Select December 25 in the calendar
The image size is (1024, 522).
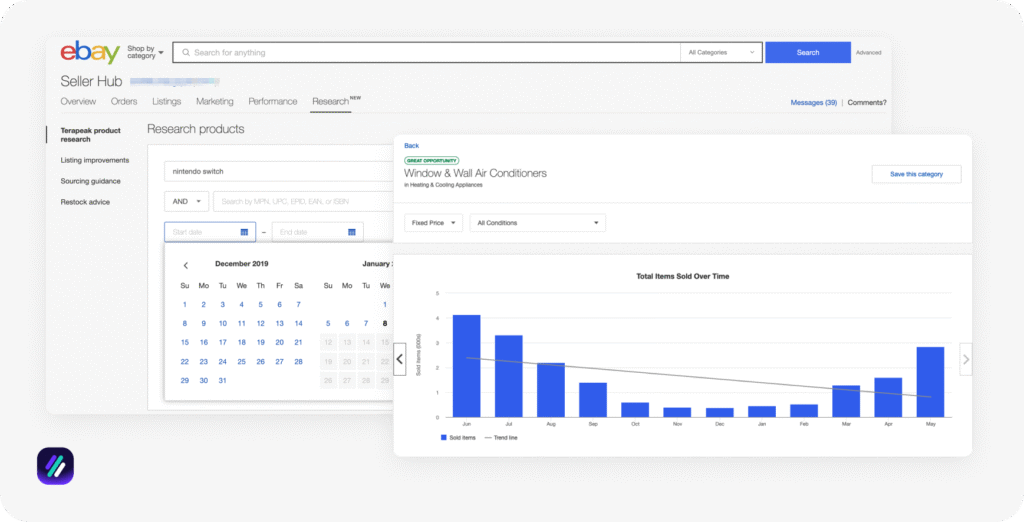pyautogui.click(x=241, y=361)
